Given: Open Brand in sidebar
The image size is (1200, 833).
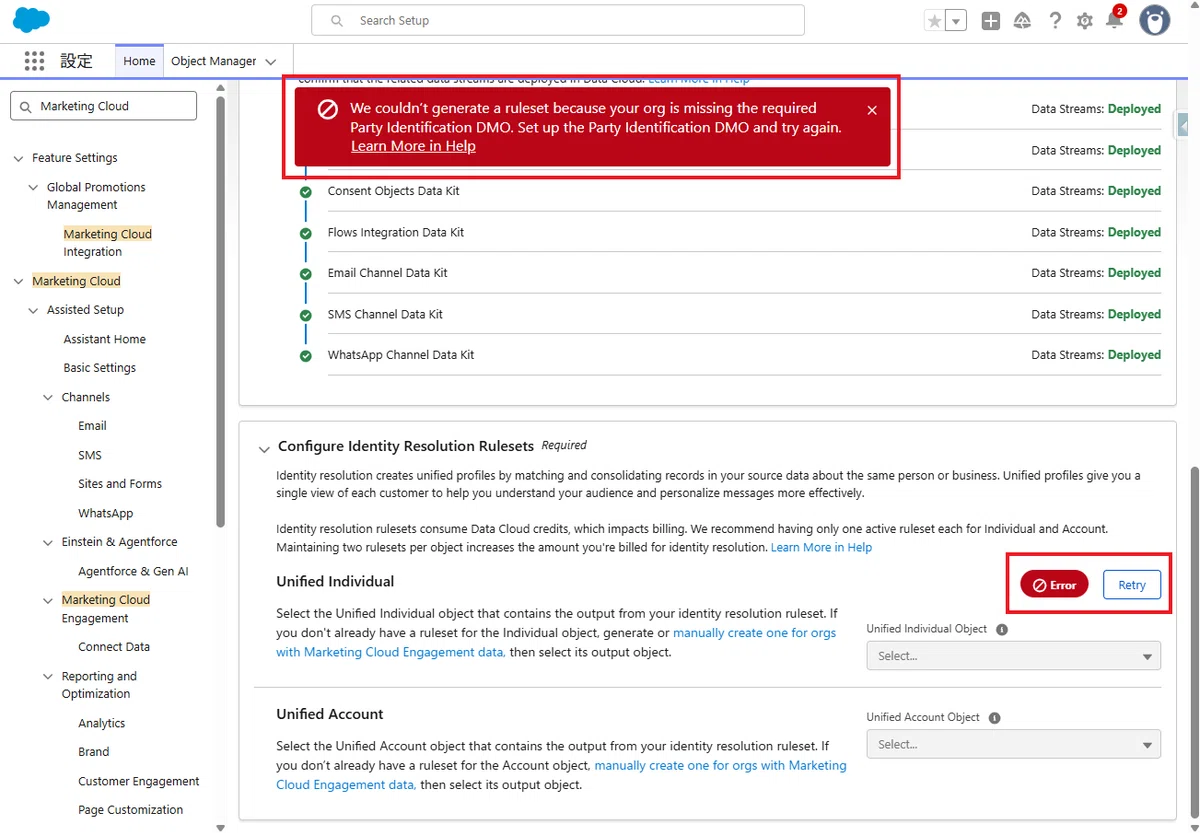Looking at the screenshot, I should [94, 752].
